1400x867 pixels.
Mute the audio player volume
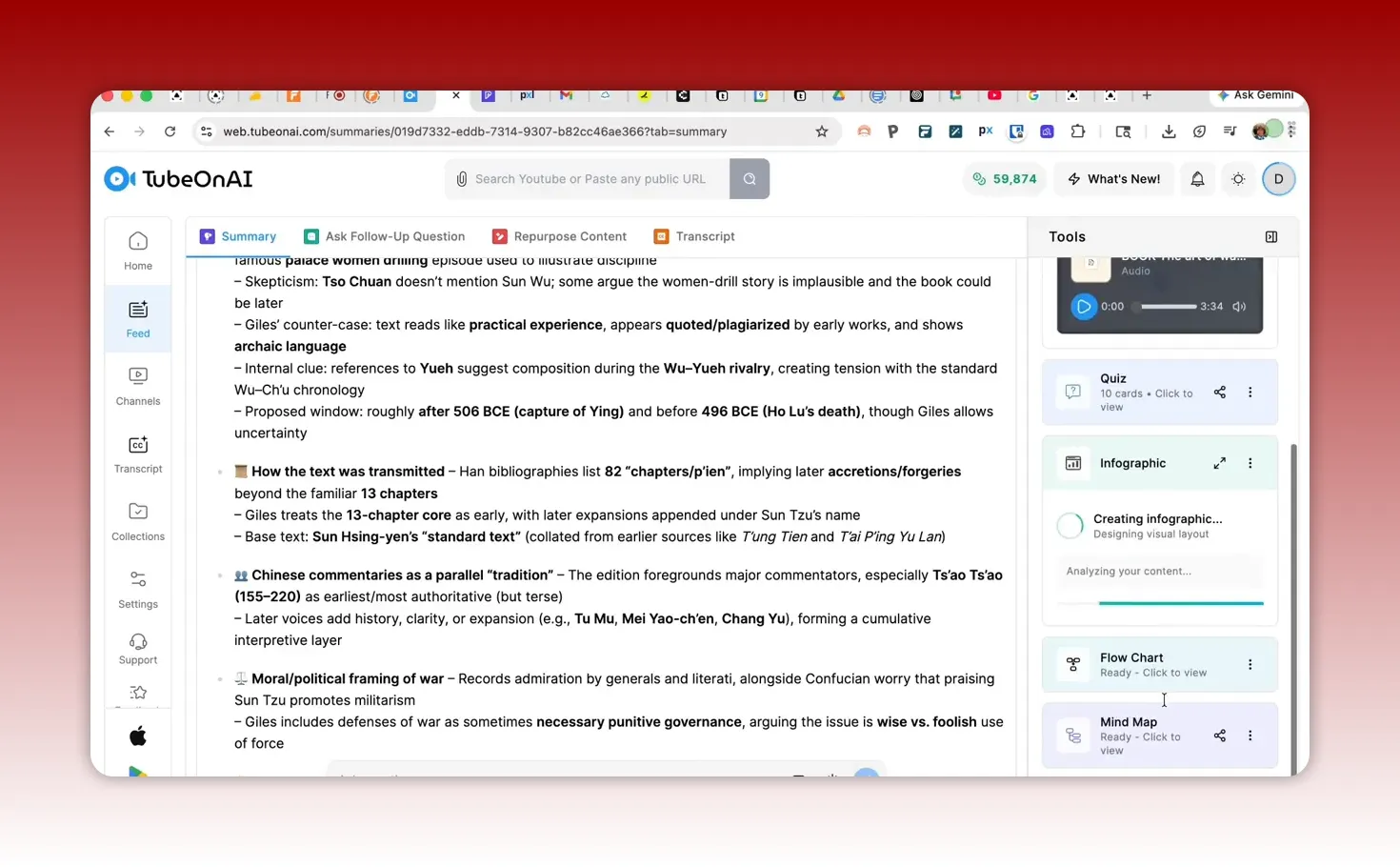(1239, 307)
